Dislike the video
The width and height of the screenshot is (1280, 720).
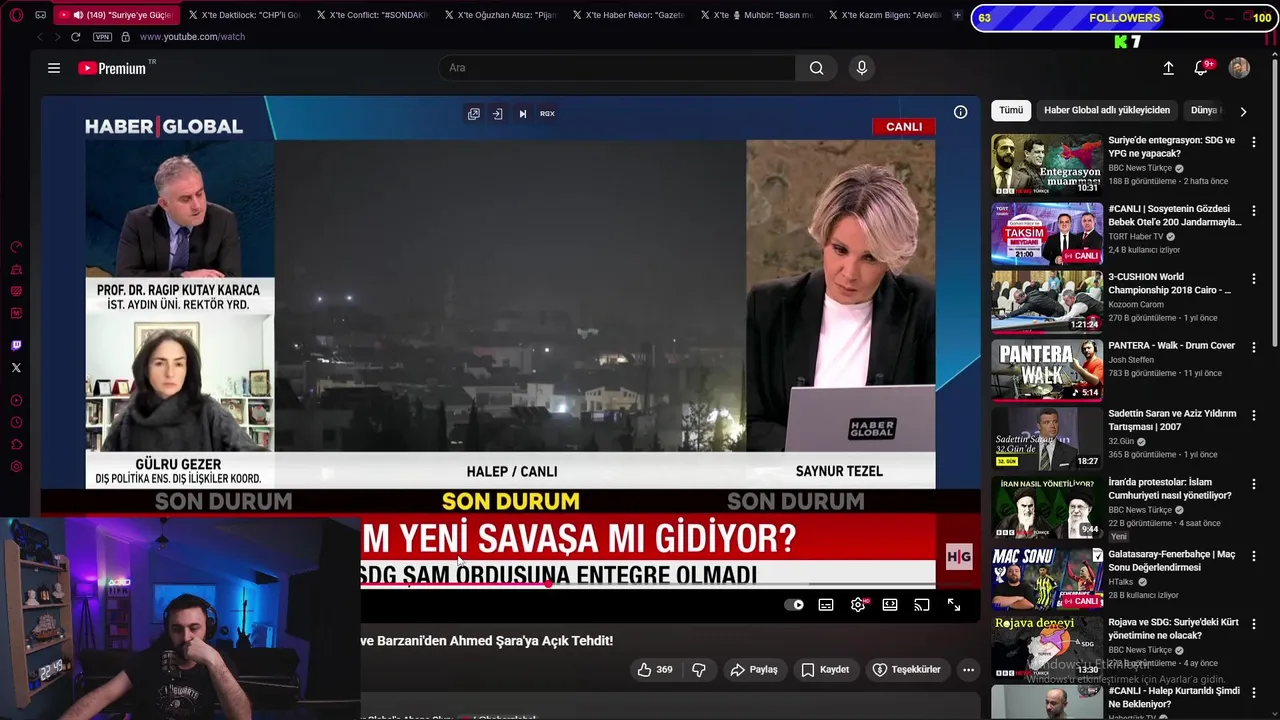point(699,670)
